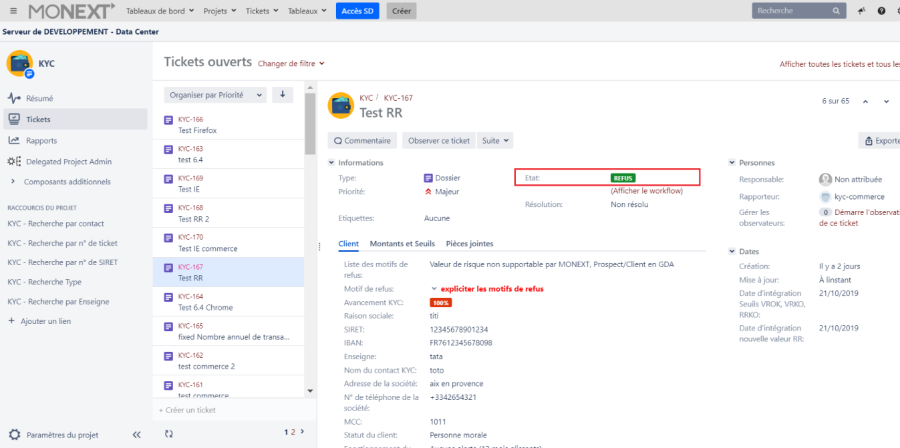Click the Afficher le workflow link

tap(646, 190)
